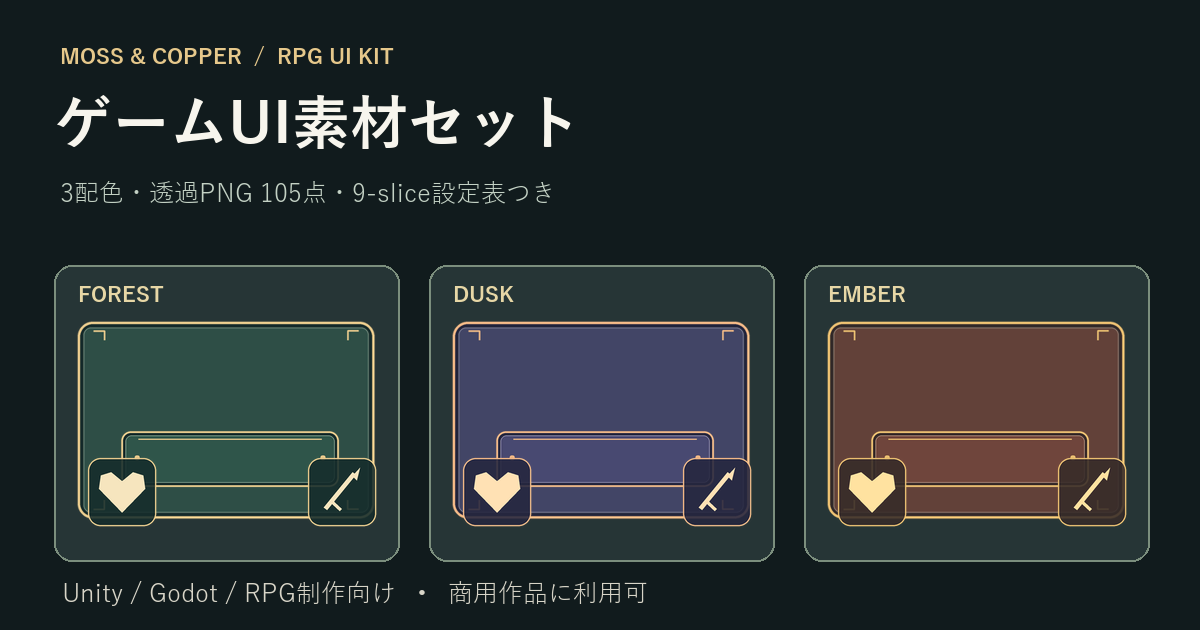The width and height of the screenshot is (1200, 630).
Task: Click the sword icon in the FOREST card
Action: coord(342,492)
